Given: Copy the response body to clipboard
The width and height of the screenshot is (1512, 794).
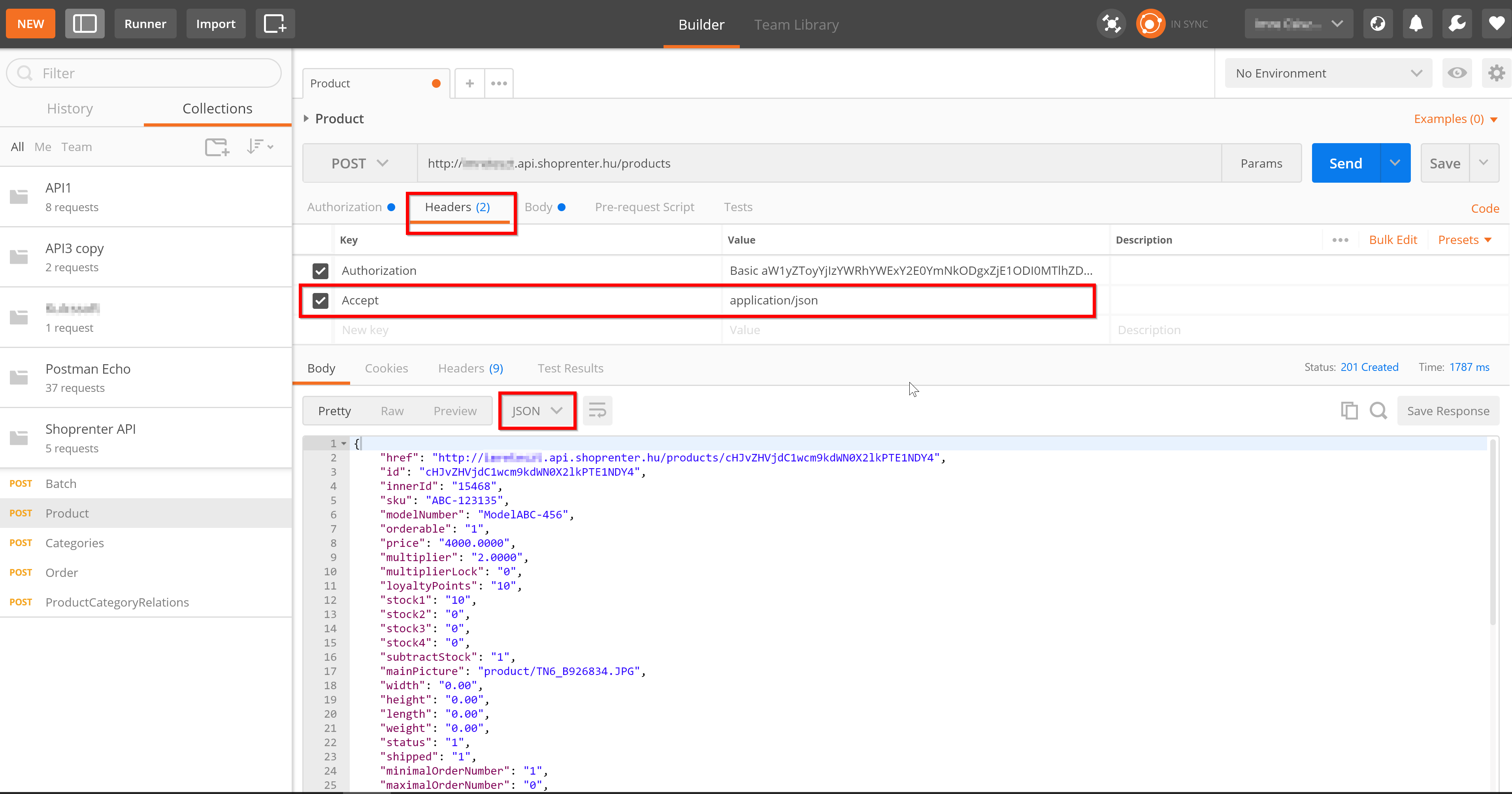Looking at the screenshot, I should [1350, 410].
